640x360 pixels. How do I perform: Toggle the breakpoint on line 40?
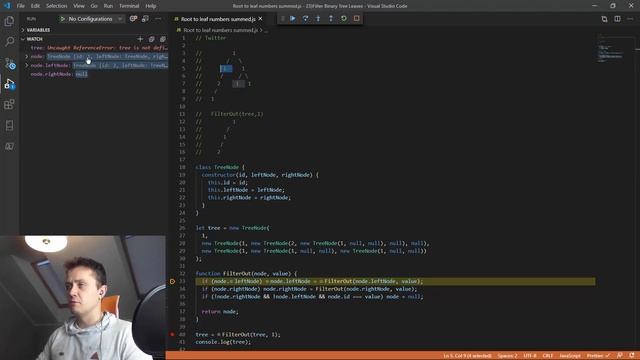click(172, 334)
